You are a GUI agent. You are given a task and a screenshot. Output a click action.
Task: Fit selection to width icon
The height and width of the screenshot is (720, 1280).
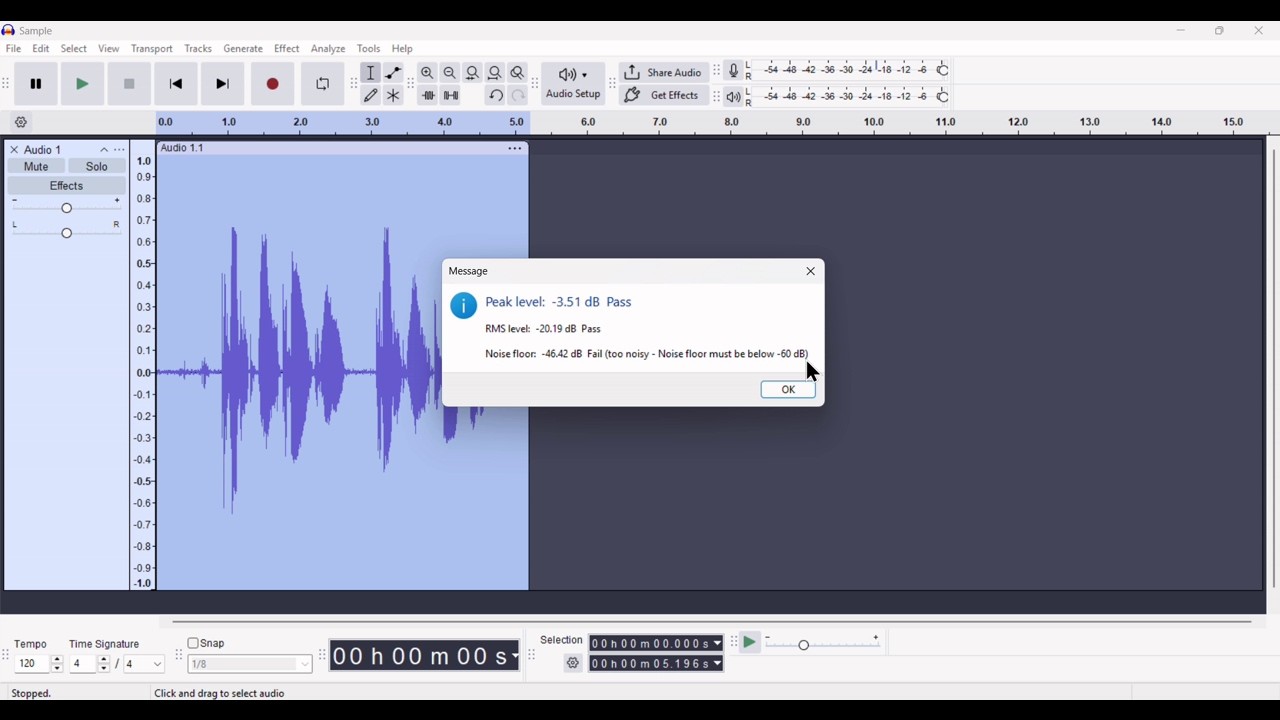[x=473, y=73]
